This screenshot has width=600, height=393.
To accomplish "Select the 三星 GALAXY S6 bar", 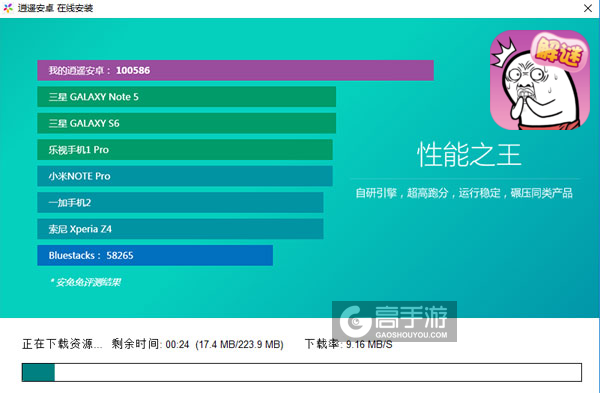I will 186,123.
